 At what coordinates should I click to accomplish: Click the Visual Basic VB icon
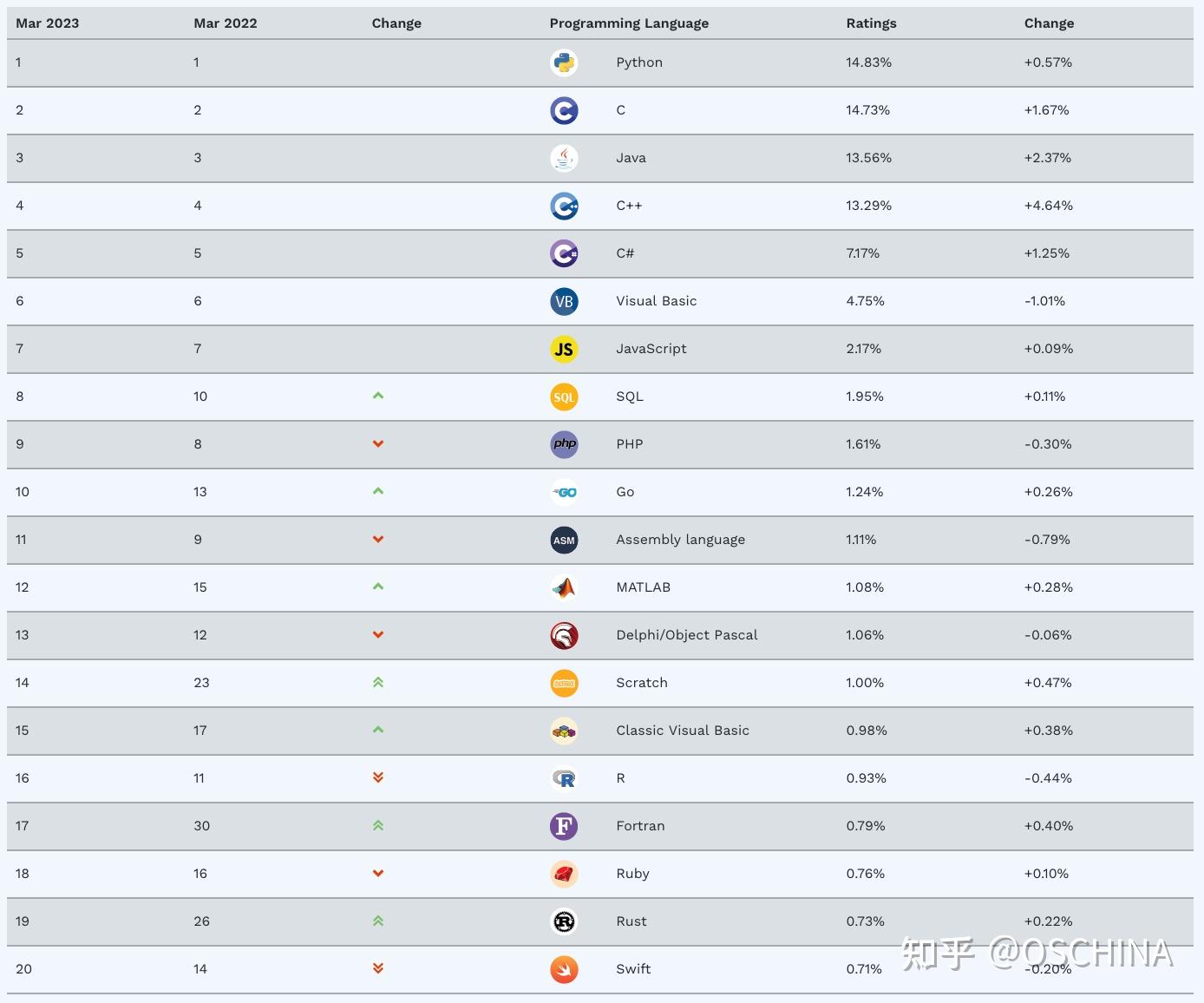pyautogui.click(x=564, y=301)
